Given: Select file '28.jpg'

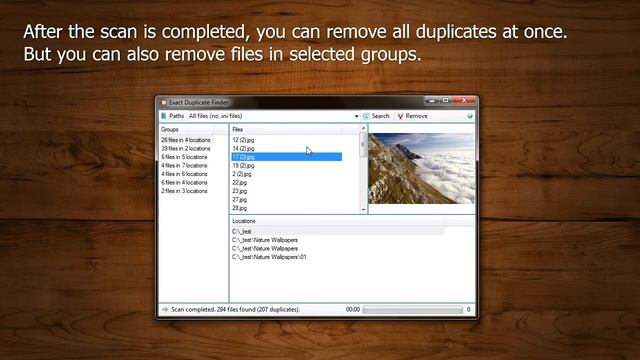Looking at the screenshot, I should click(x=240, y=208).
